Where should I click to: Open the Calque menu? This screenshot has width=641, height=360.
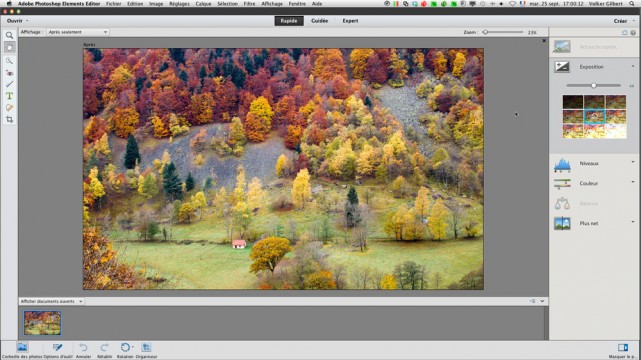tap(203, 4)
